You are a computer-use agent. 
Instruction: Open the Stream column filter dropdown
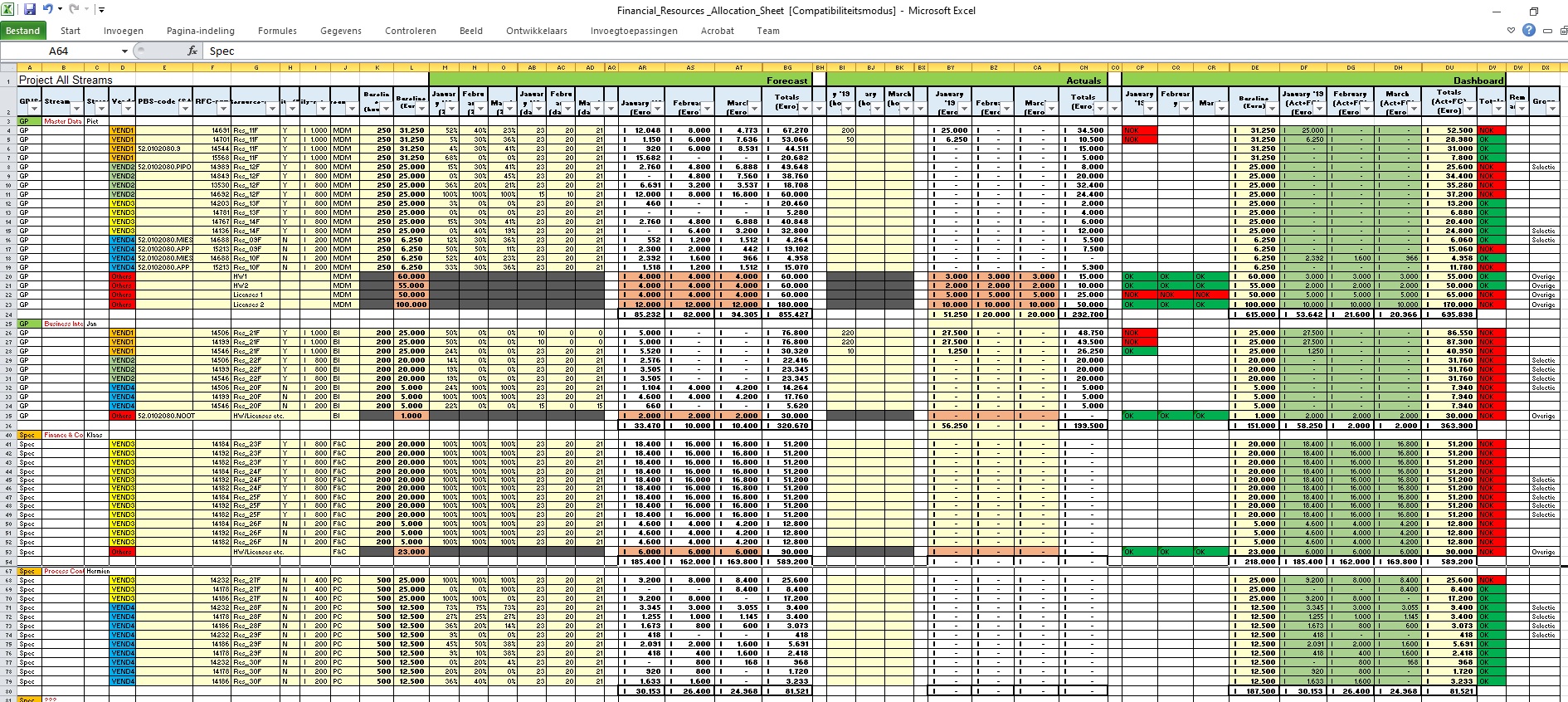(76, 109)
